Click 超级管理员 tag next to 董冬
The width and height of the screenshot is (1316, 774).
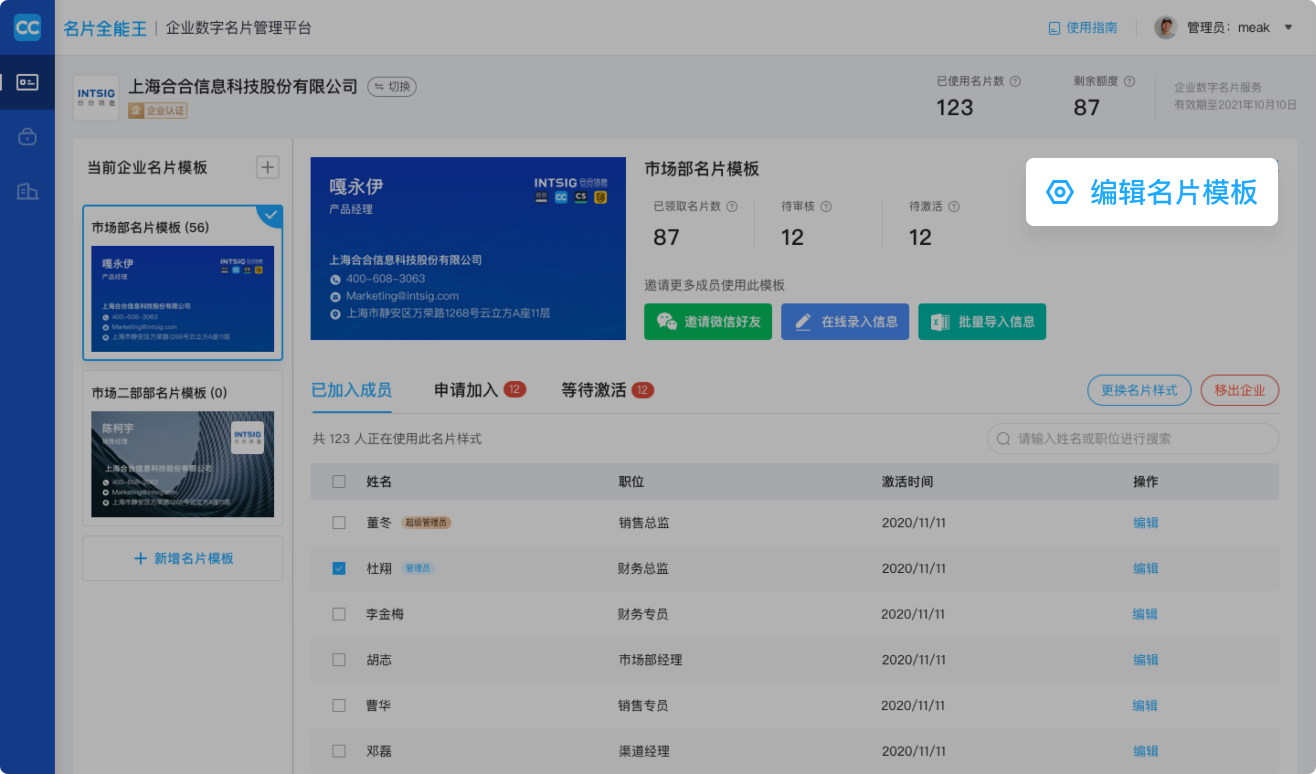(x=427, y=523)
